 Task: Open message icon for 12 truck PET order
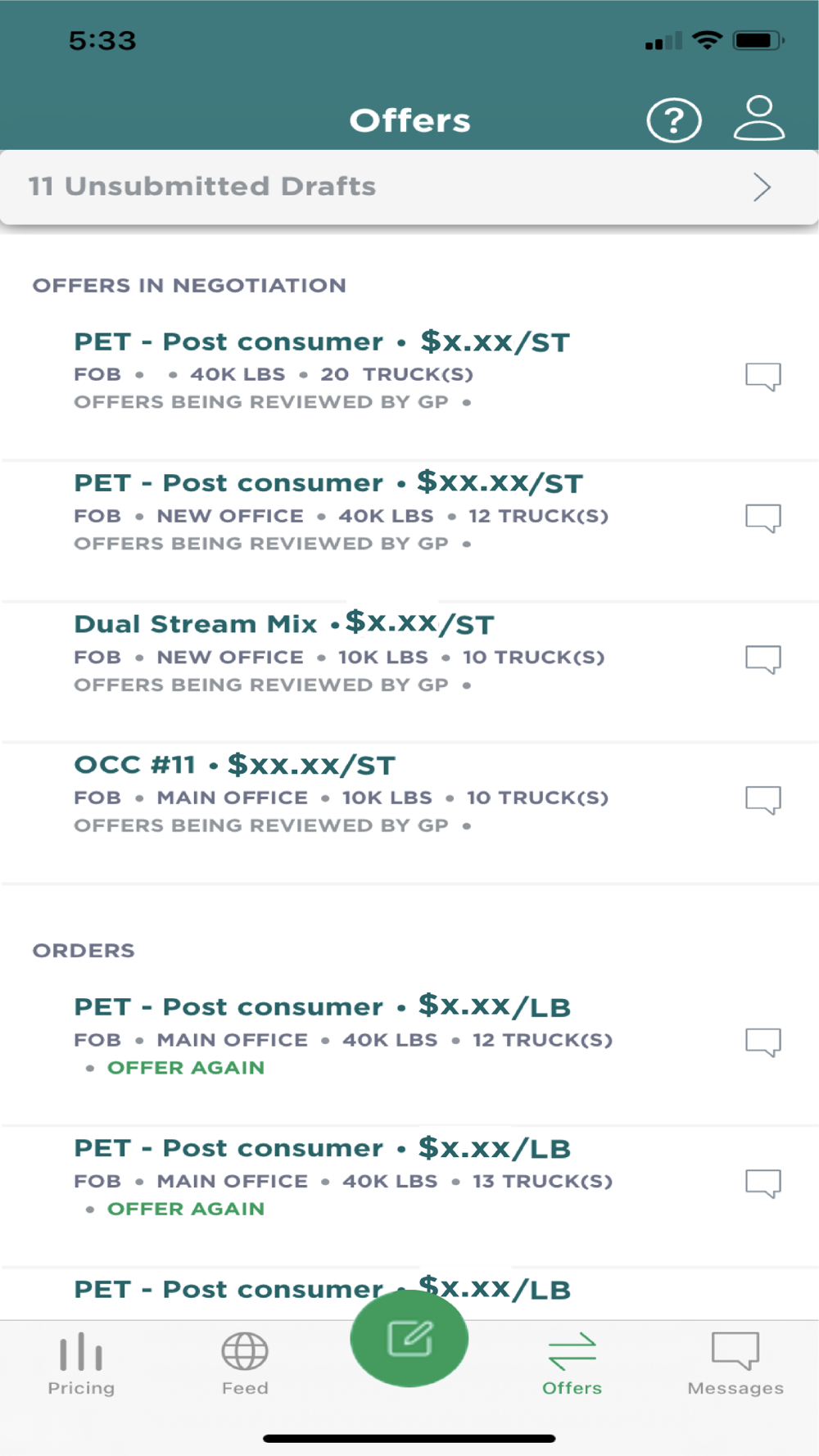[763, 1042]
